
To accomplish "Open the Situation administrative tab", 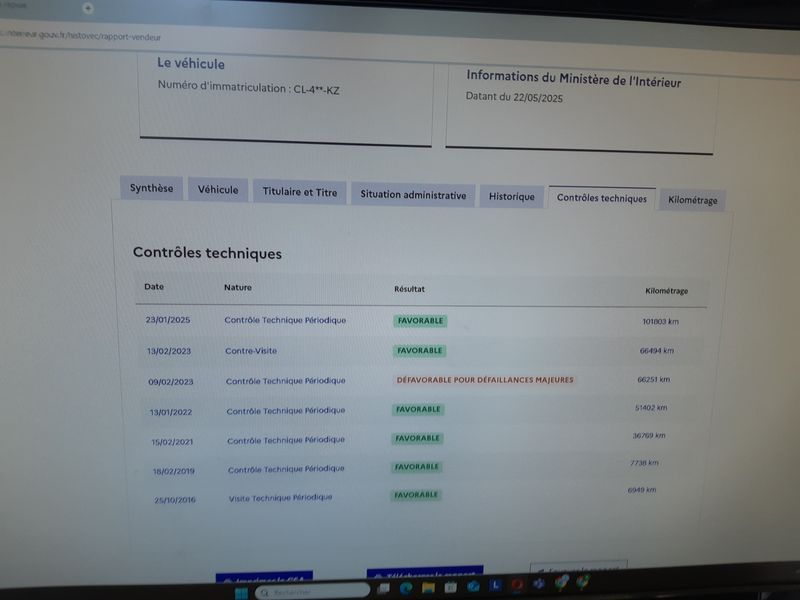I will 413,194.
